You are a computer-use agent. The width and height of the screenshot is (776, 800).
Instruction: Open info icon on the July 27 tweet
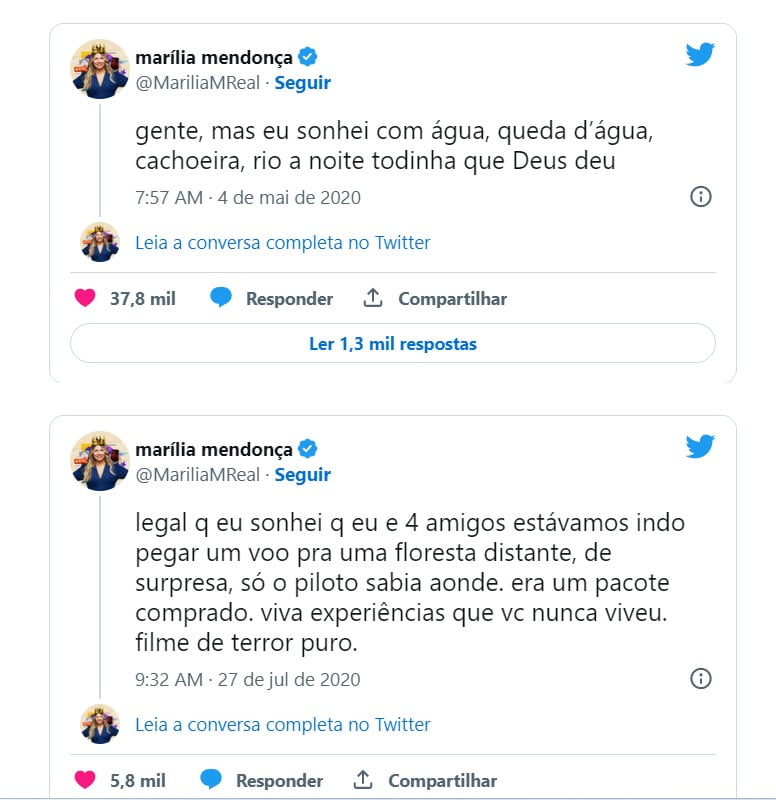[700, 679]
